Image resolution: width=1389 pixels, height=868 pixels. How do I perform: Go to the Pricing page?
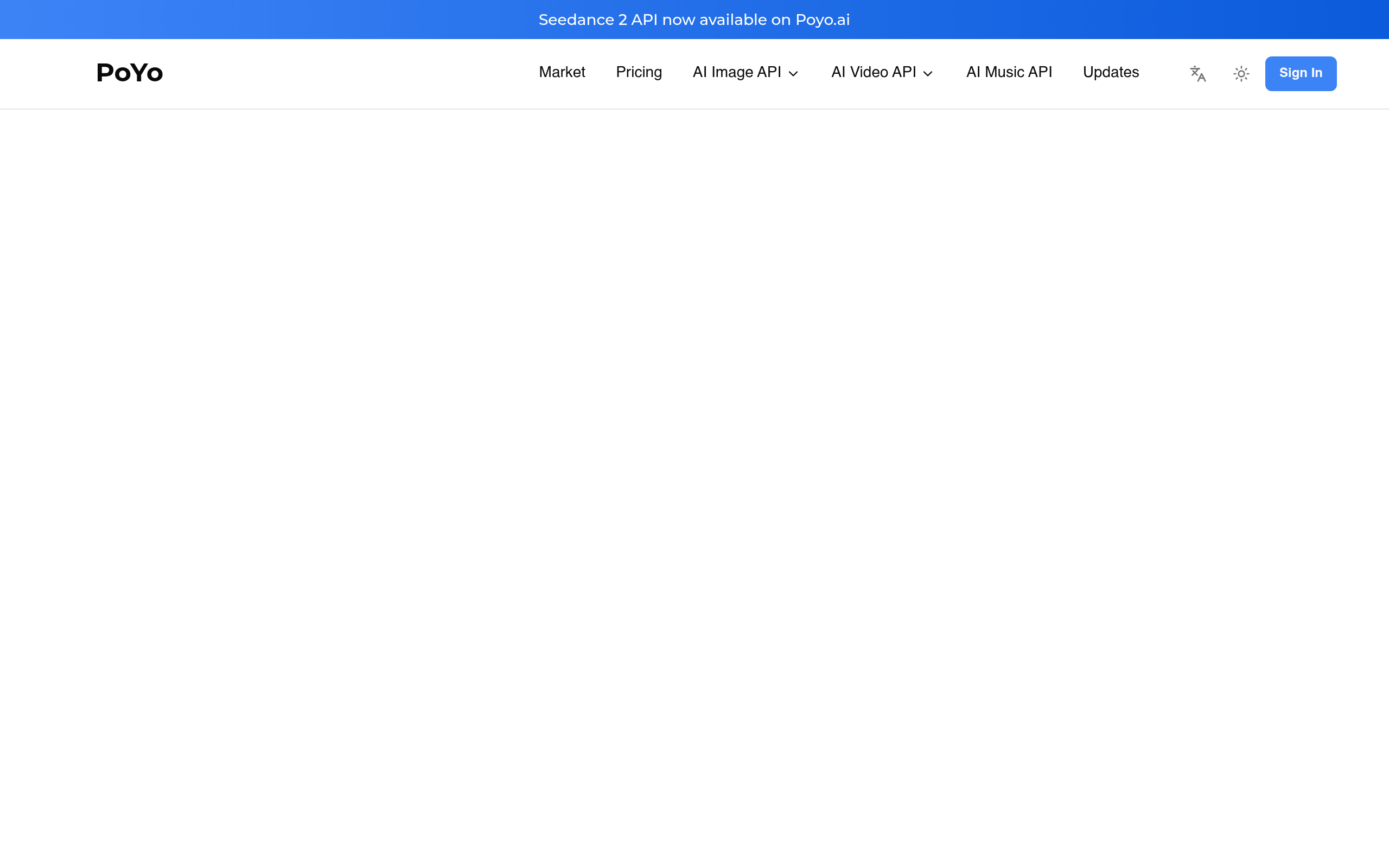[639, 72]
